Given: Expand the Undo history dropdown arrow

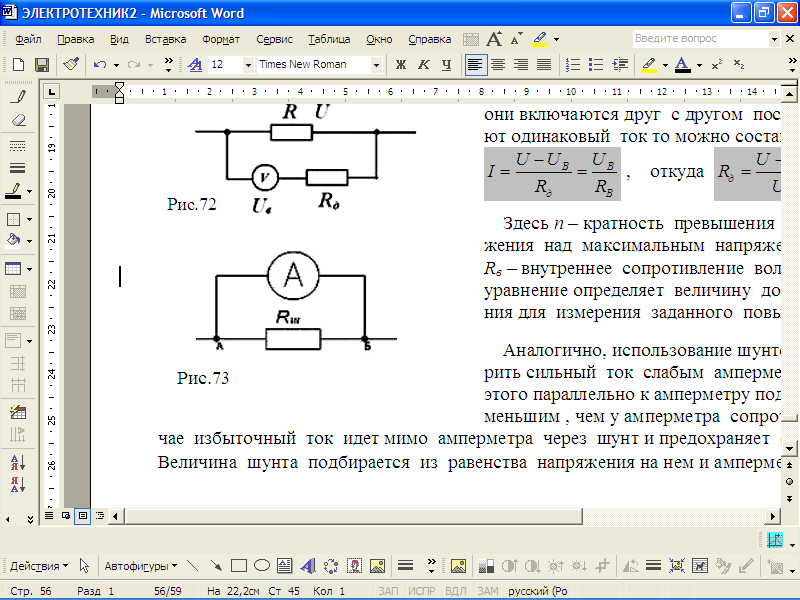Looking at the screenshot, I should point(116,65).
